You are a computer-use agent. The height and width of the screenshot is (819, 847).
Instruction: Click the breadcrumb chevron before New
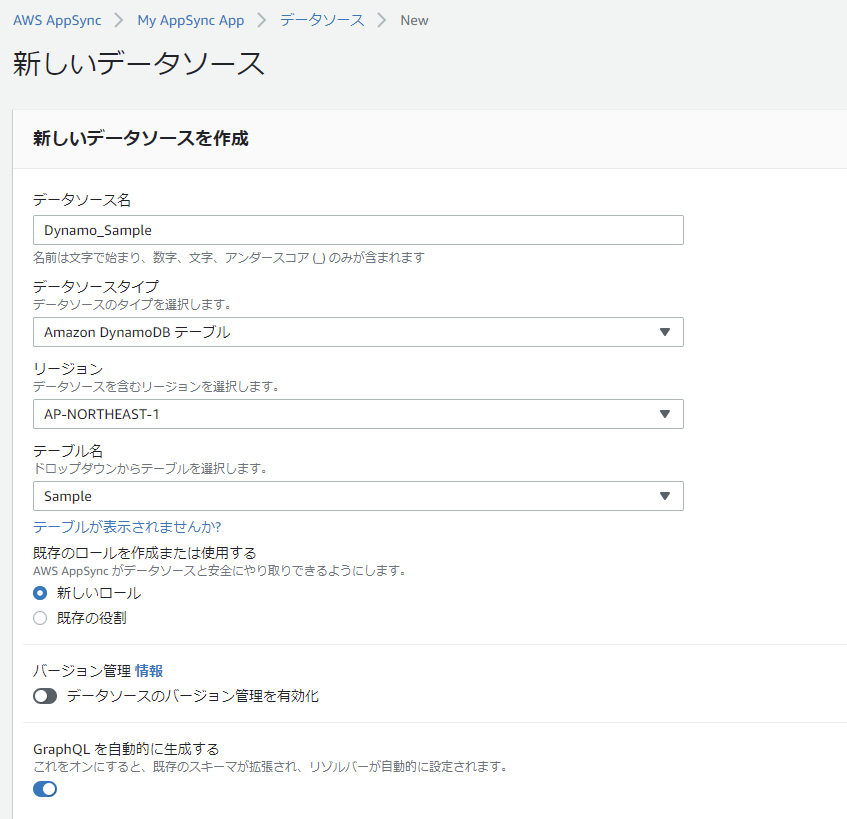point(382,21)
